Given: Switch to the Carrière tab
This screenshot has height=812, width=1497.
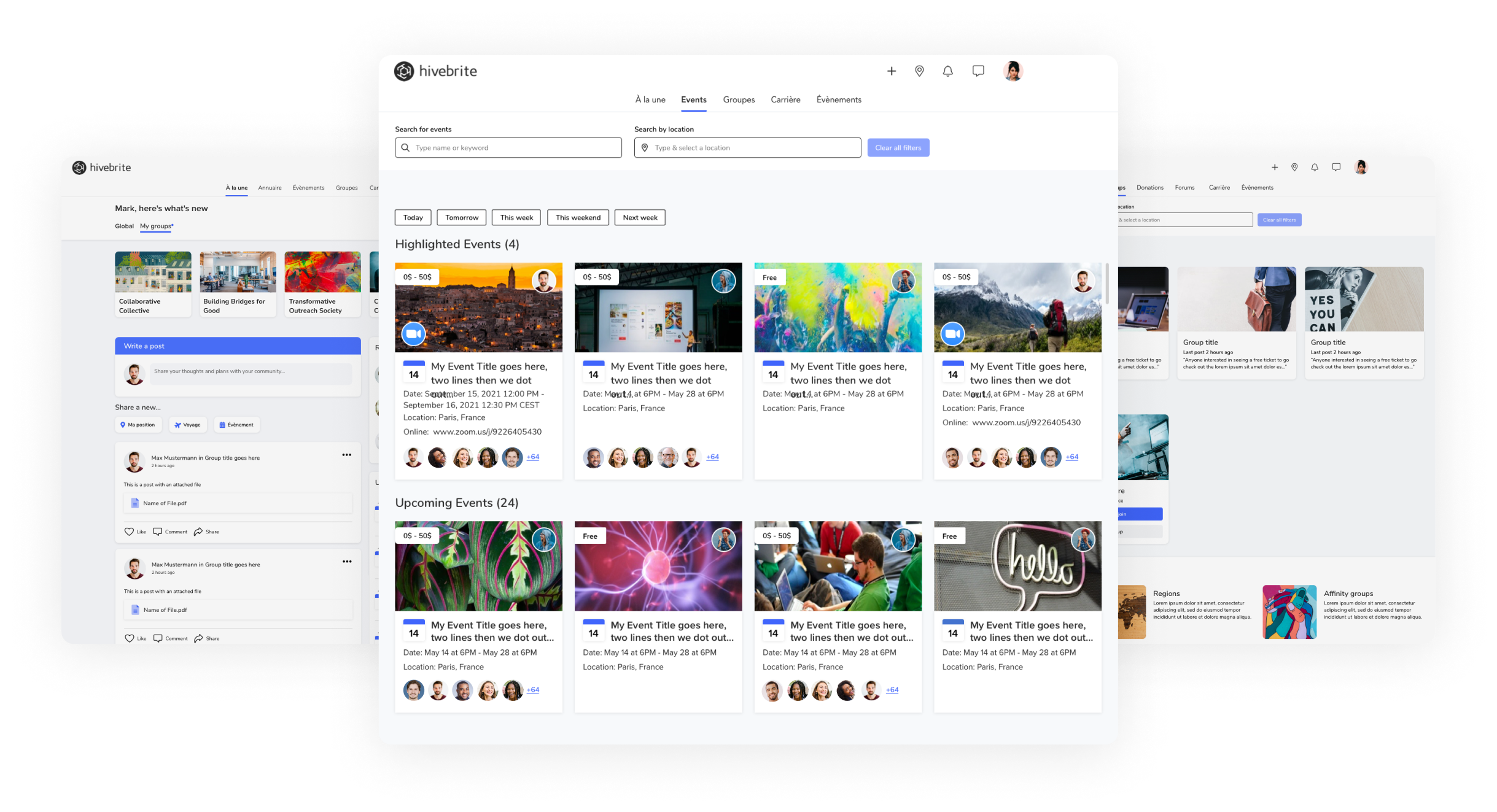Looking at the screenshot, I should [x=785, y=99].
